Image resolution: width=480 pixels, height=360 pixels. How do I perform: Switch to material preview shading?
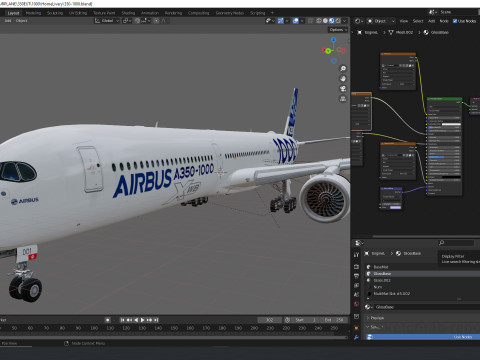pos(332,21)
